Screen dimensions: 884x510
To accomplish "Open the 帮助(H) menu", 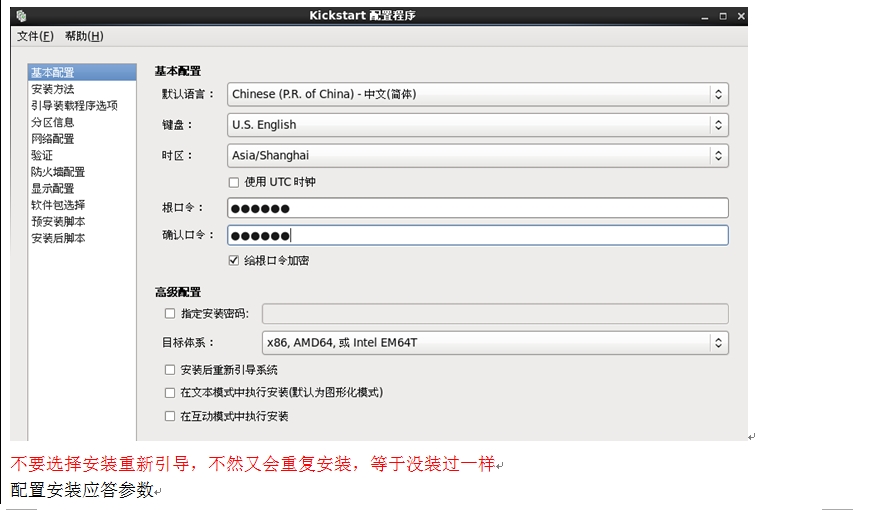I will pos(84,36).
